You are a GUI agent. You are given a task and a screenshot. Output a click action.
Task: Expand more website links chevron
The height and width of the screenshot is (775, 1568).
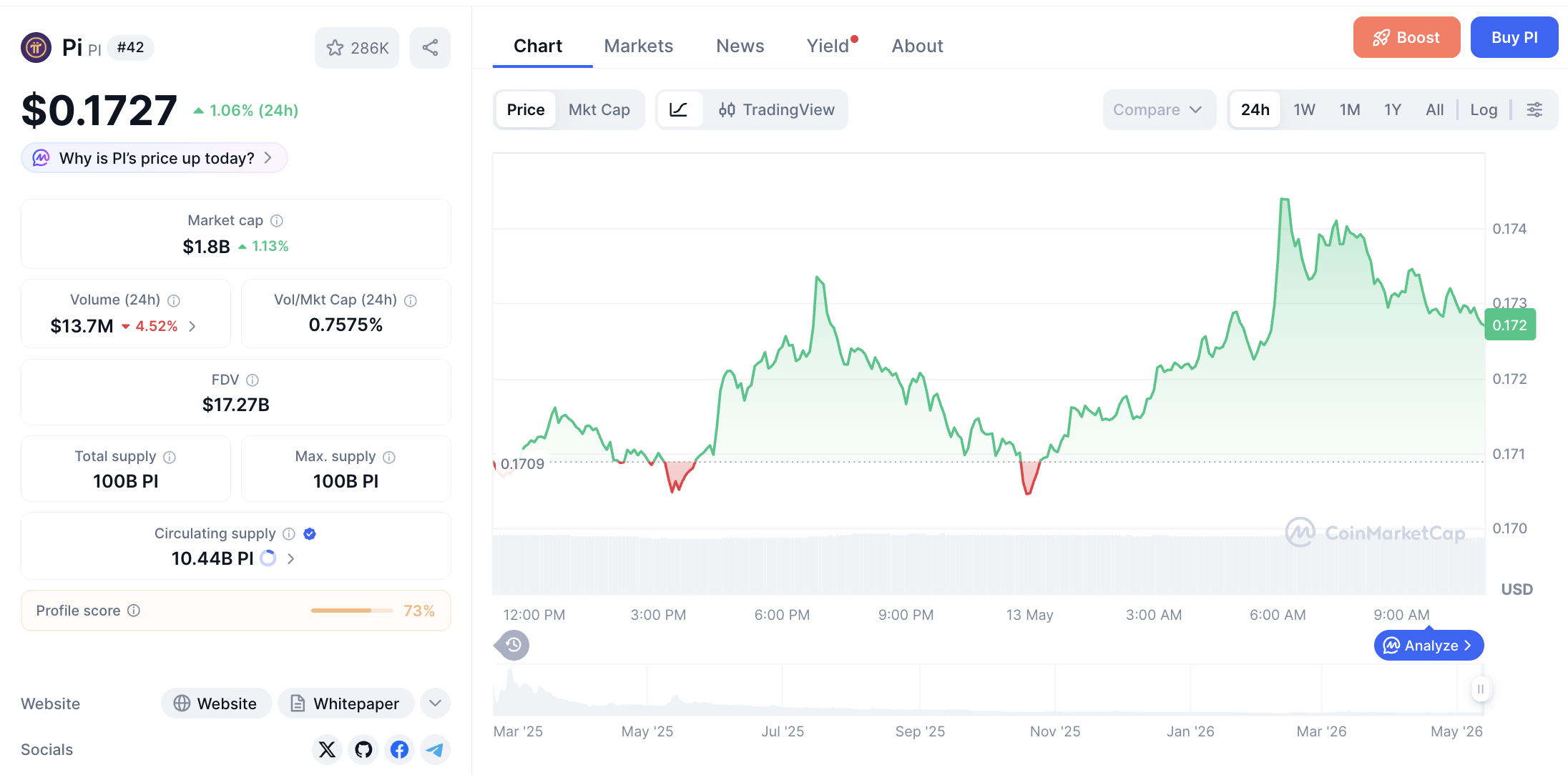coord(435,704)
